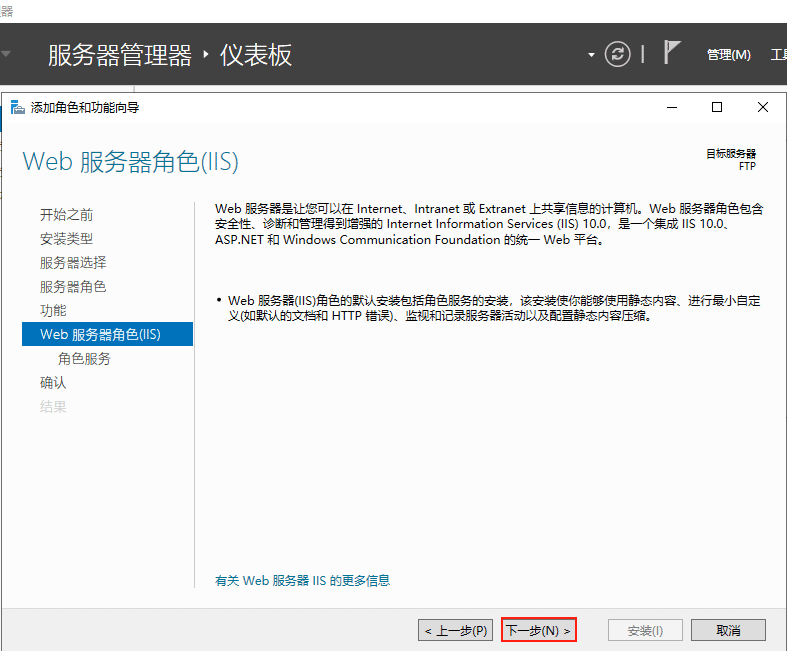
Task: Click the 仪表板 breadcrumb title
Action: [x=256, y=55]
